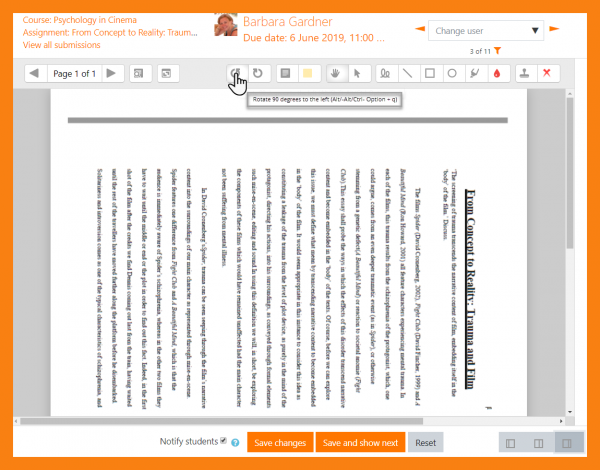This screenshot has height=470, width=600.
Task: Select the highlighter tool
Action: pos(475,73)
